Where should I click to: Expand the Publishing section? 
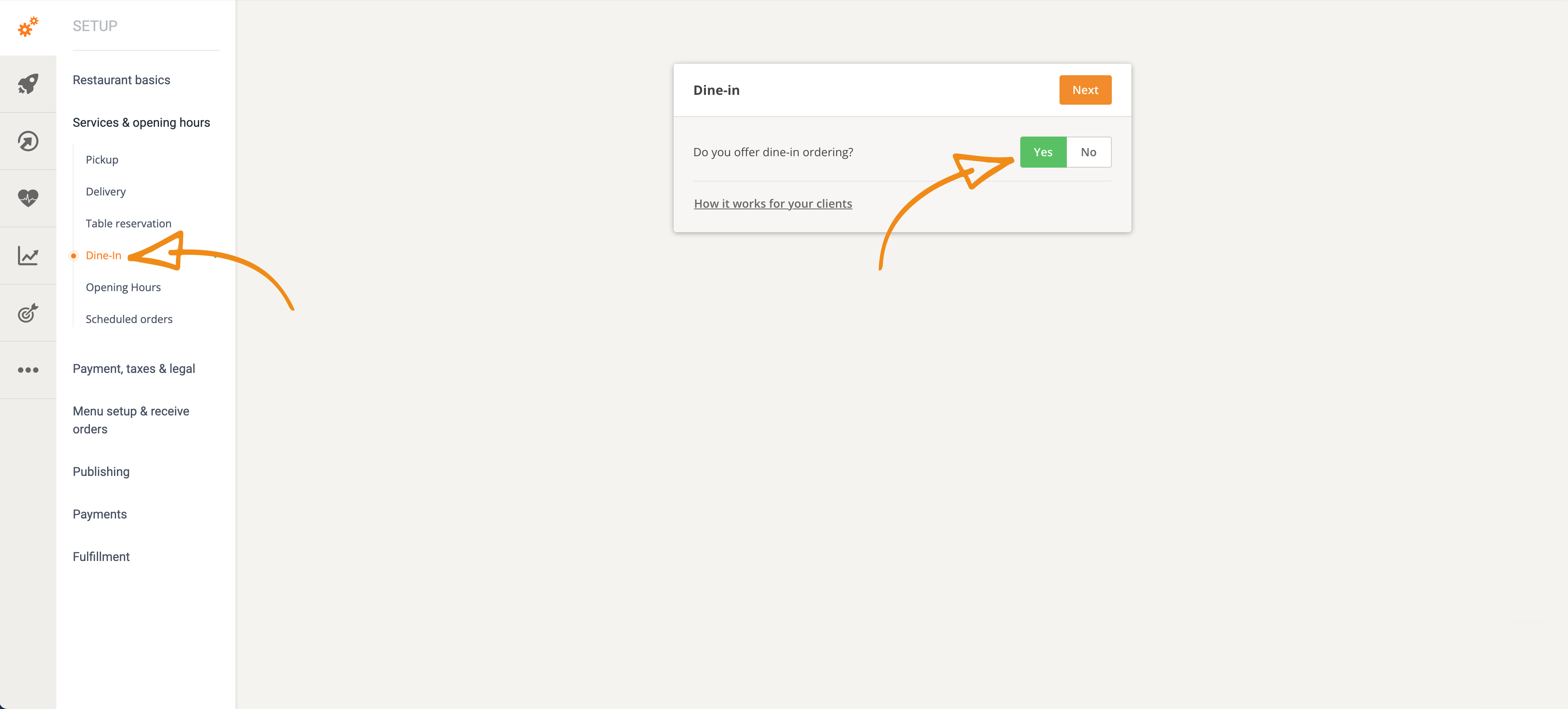pos(101,471)
